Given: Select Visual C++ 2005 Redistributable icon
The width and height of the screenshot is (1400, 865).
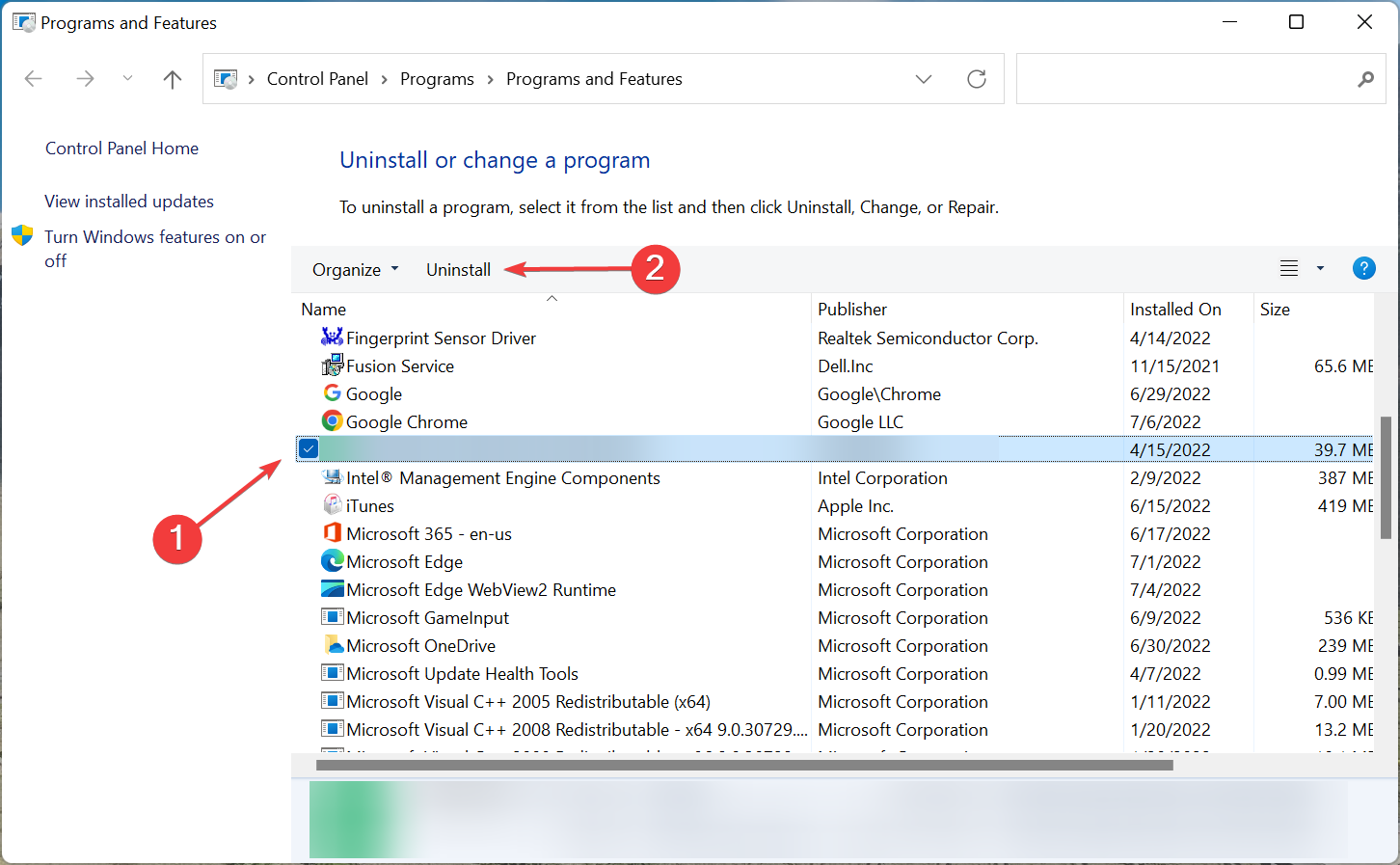Looking at the screenshot, I should click(333, 701).
